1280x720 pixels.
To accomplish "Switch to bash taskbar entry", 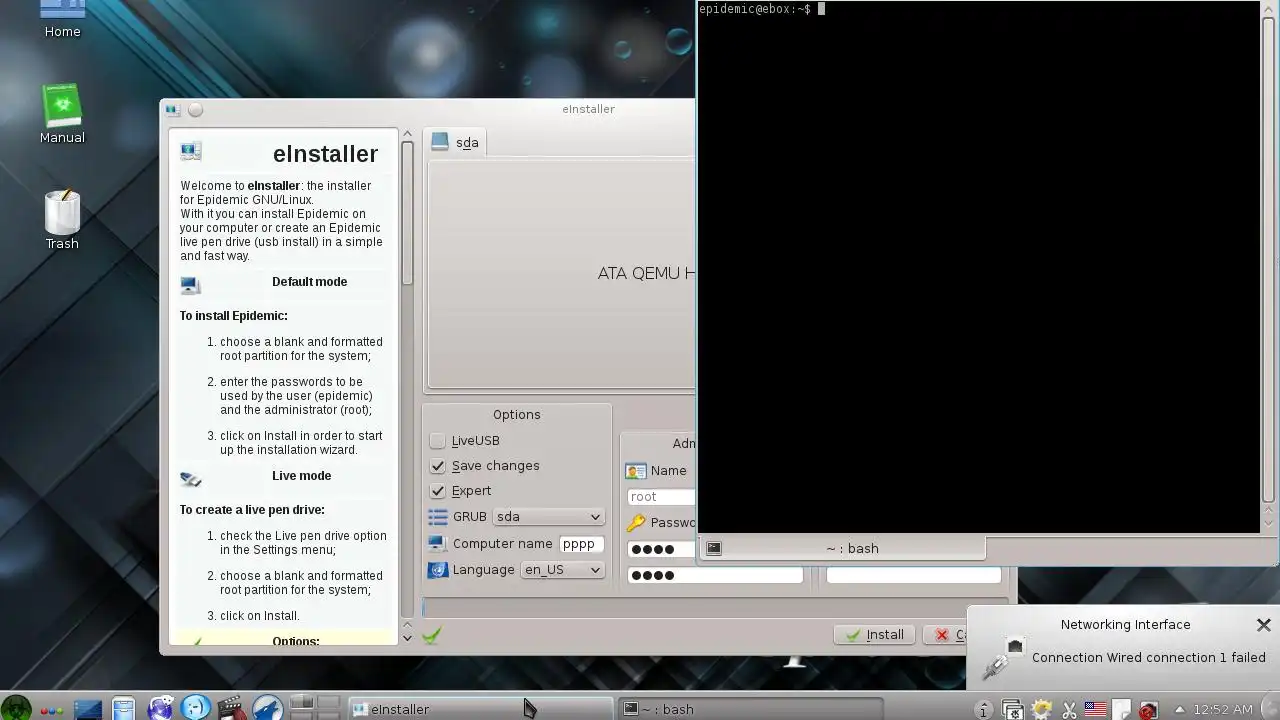I will coord(750,709).
